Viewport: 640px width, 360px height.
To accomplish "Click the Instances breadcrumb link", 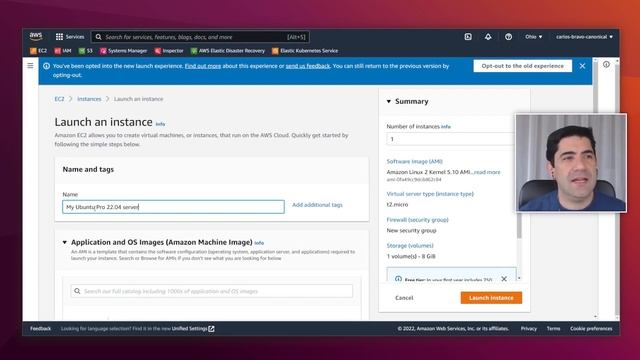I will coord(89,99).
